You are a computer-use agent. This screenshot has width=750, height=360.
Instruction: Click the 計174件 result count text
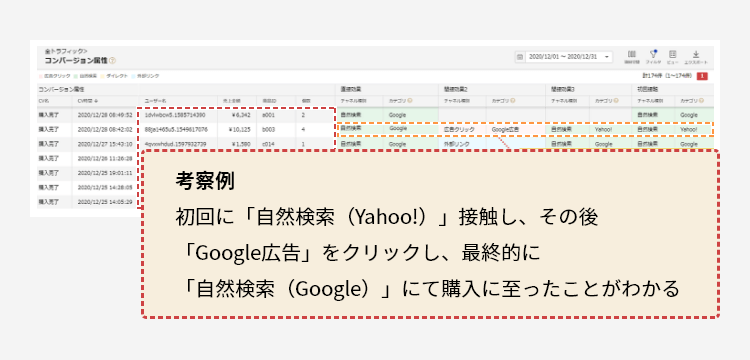668,76
